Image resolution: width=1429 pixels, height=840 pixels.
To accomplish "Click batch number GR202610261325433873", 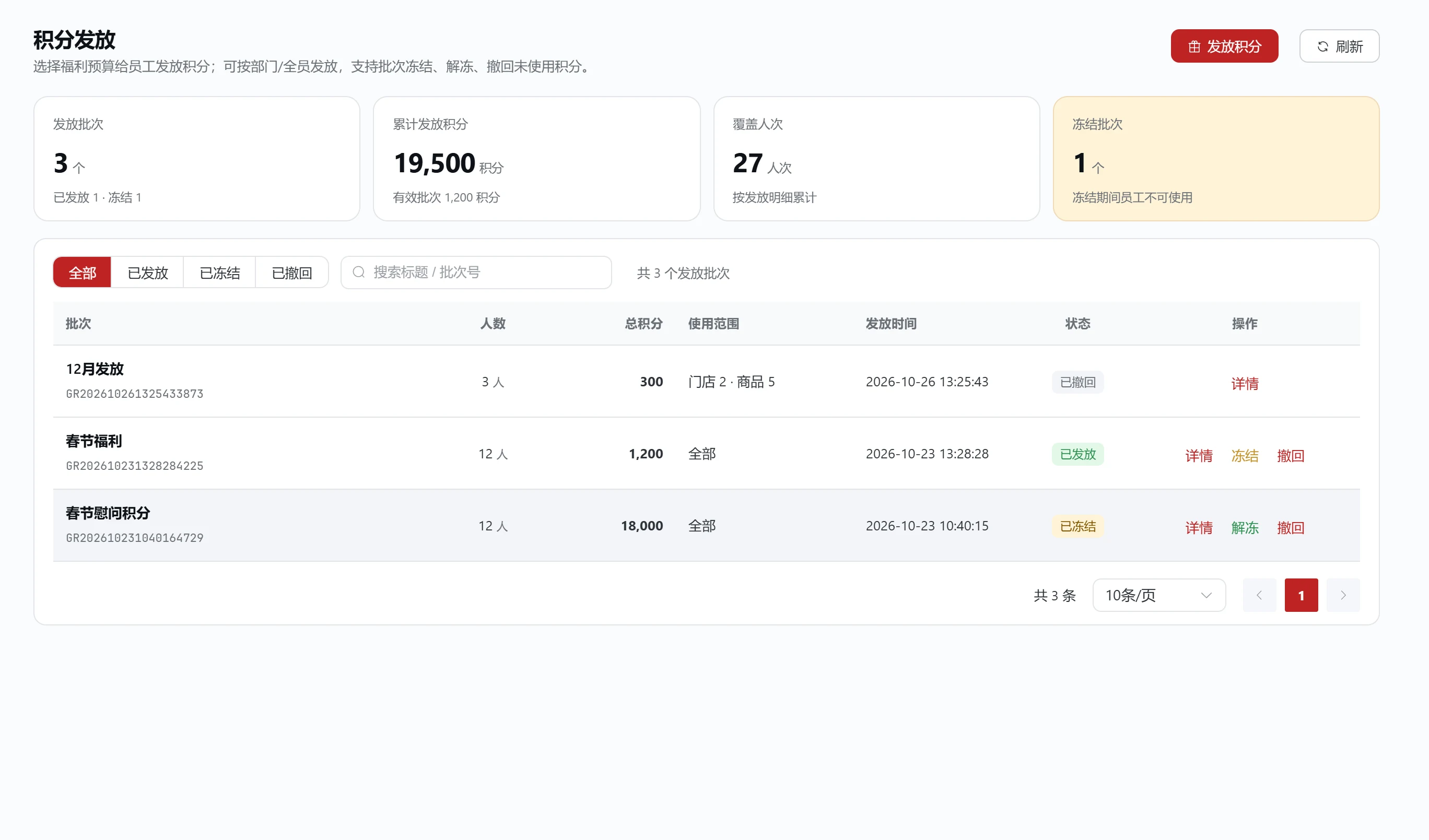I will (134, 394).
